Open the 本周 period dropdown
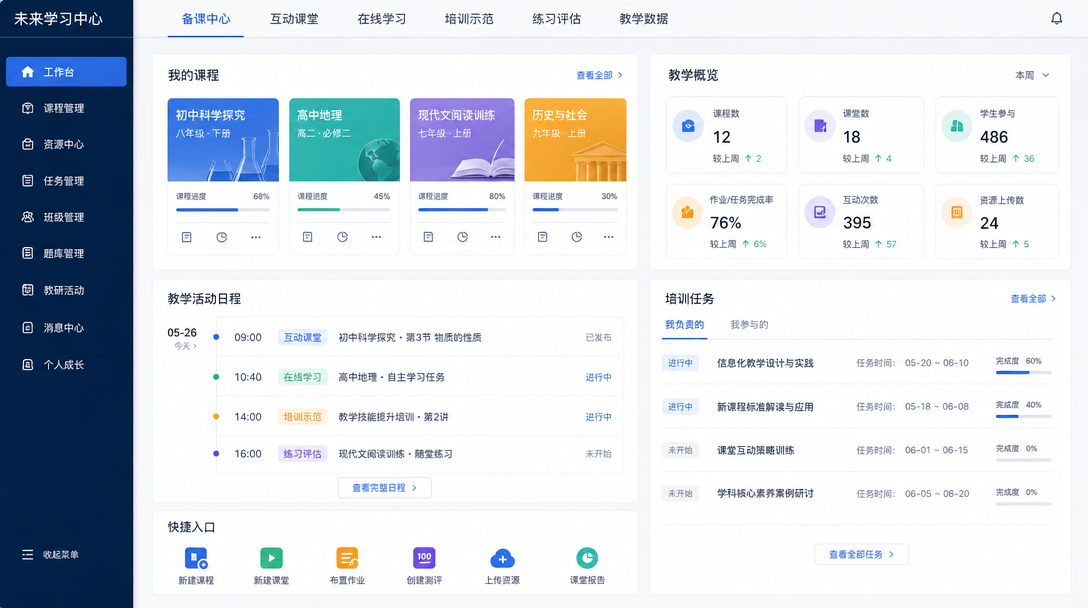1088x608 pixels. (1032, 76)
